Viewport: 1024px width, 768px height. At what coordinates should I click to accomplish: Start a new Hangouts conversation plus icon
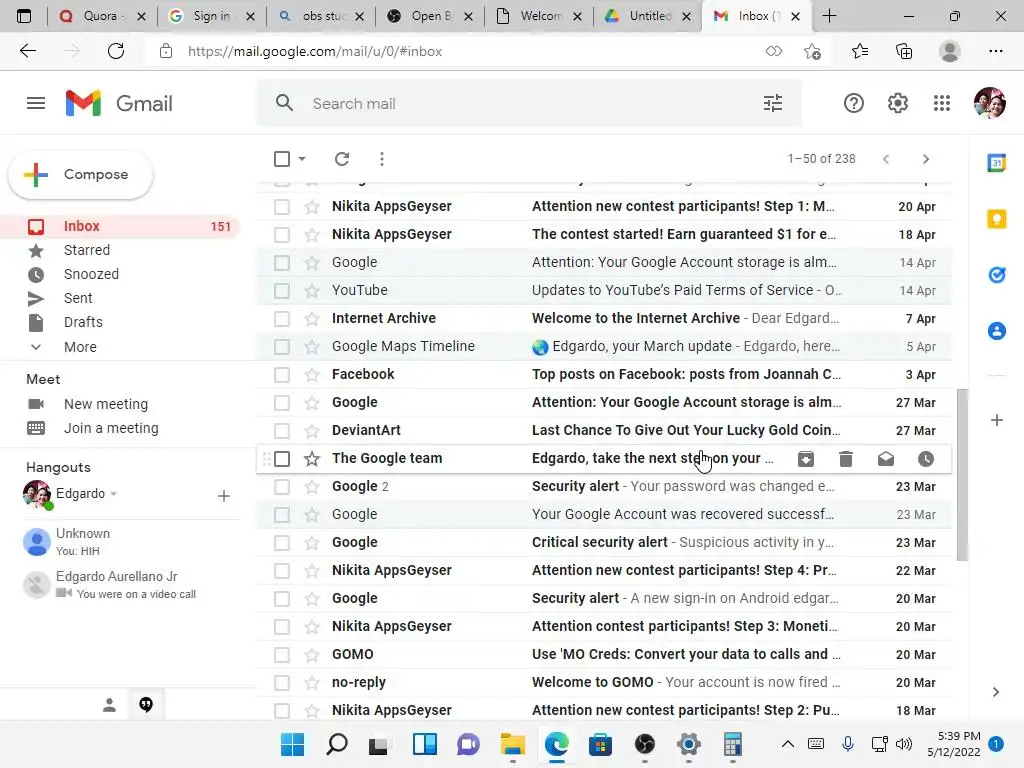[x=223, y=496]
